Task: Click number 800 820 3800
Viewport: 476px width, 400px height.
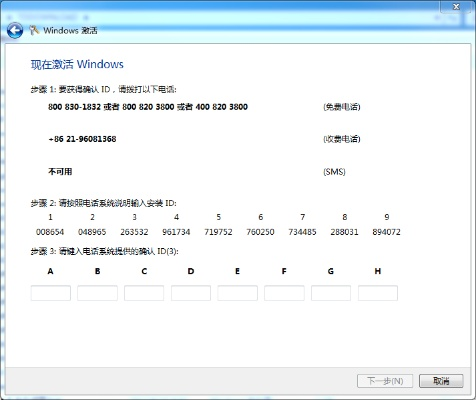Action: [x=148, y=107]
